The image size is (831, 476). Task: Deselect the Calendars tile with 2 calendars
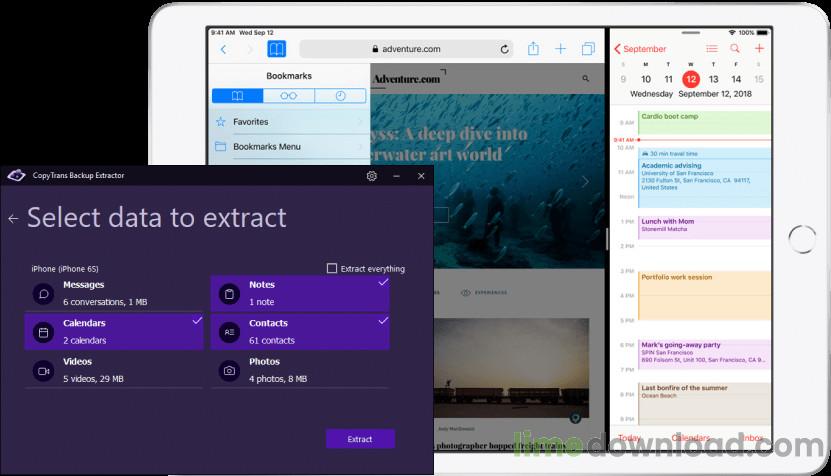(114, 332)
